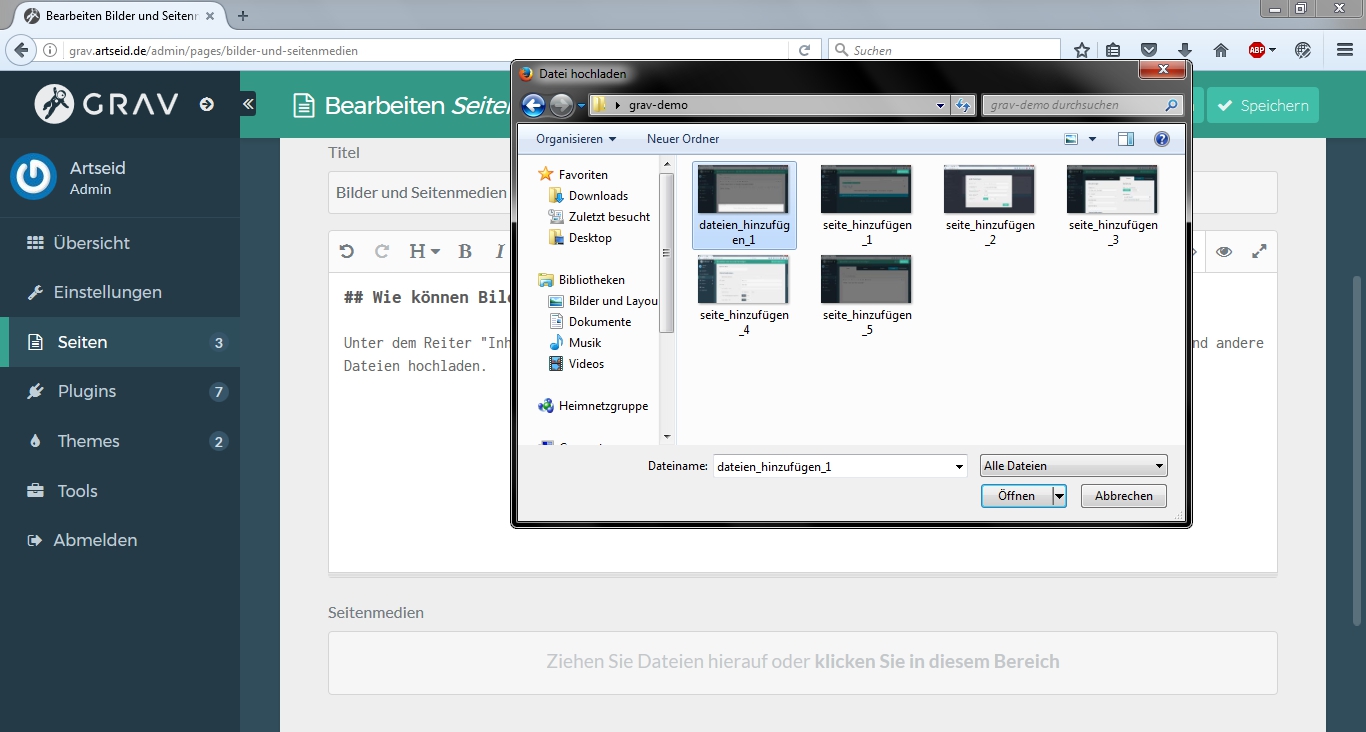Expand editor to fullscreen mode
The image size is (1366, 732).
[1259, 252]
